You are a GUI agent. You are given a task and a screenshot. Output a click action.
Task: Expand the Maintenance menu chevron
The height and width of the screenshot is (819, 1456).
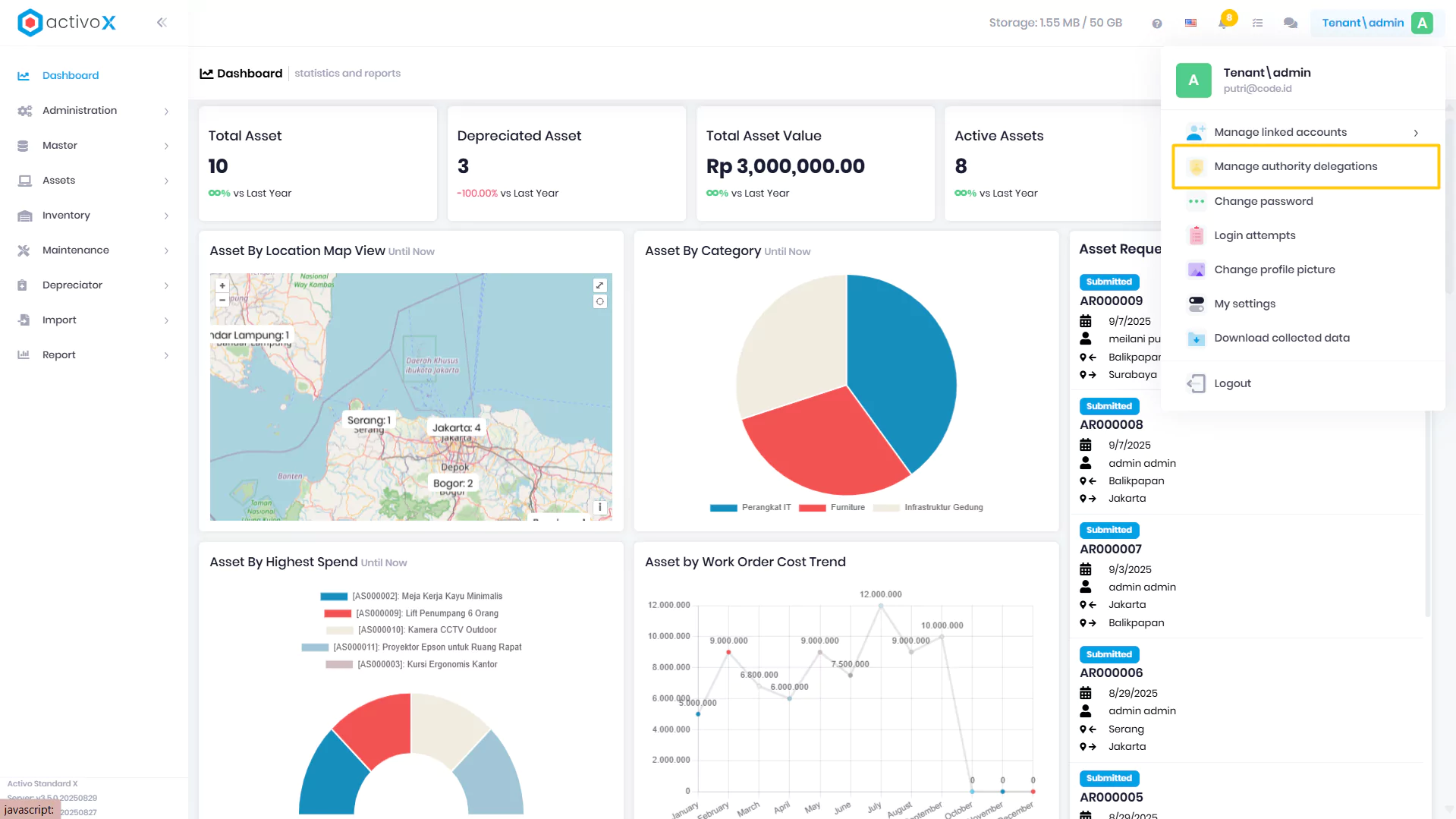(x=166, y=251)
